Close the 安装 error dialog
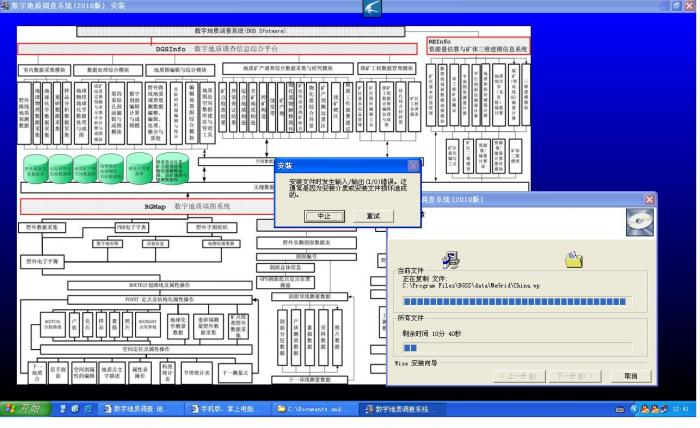 coord(413,165)
